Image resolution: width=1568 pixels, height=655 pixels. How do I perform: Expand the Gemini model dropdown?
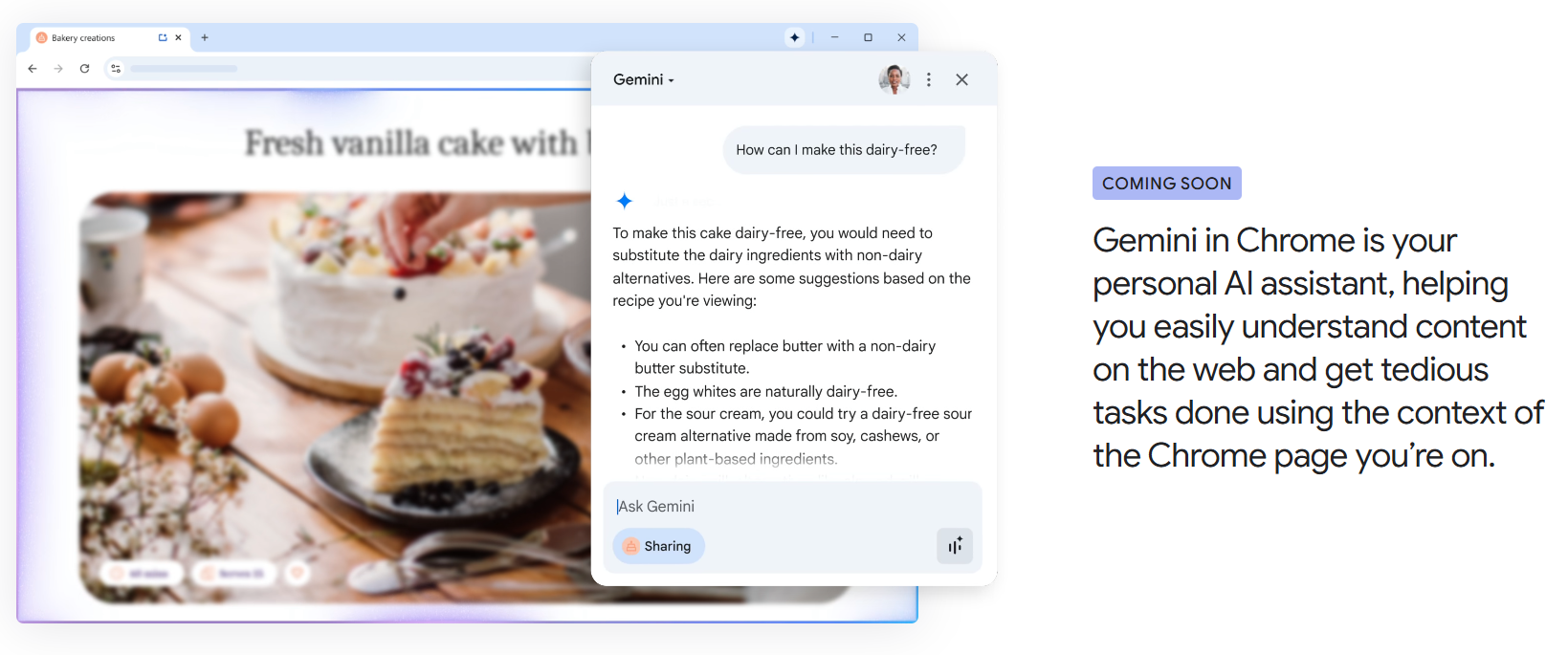(644, 79)
